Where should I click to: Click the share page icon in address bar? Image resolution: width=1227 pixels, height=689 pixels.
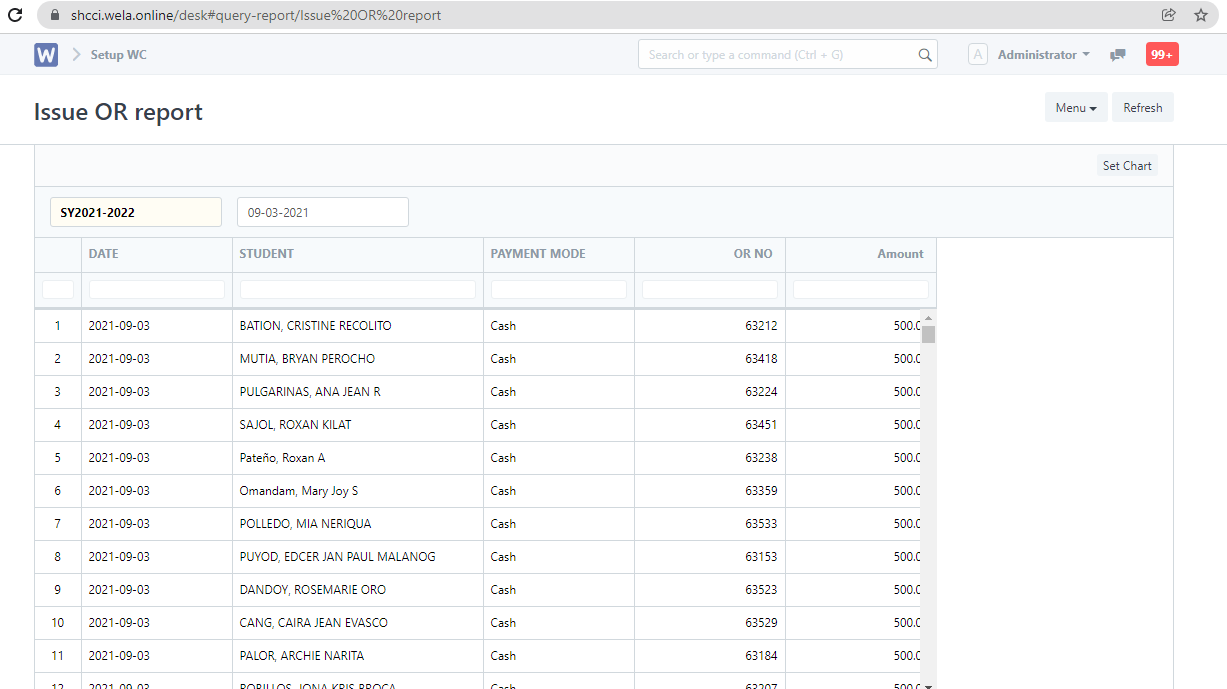[1168, 15]
